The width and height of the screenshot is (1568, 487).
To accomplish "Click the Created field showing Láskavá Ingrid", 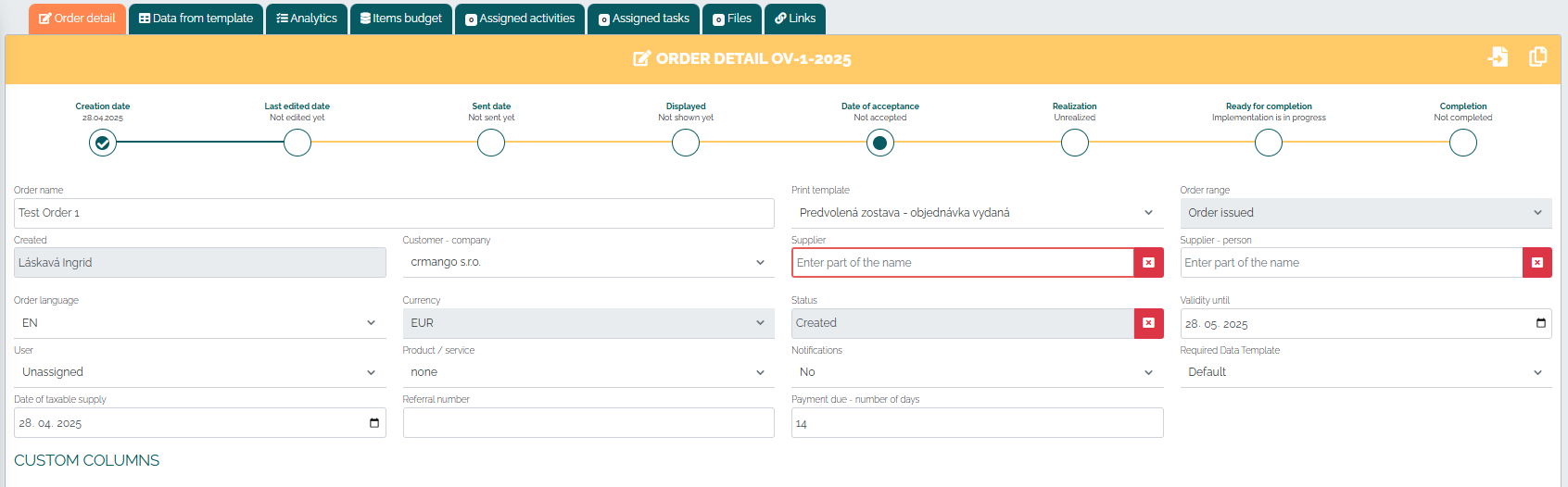I will click(x=200, y=263).
